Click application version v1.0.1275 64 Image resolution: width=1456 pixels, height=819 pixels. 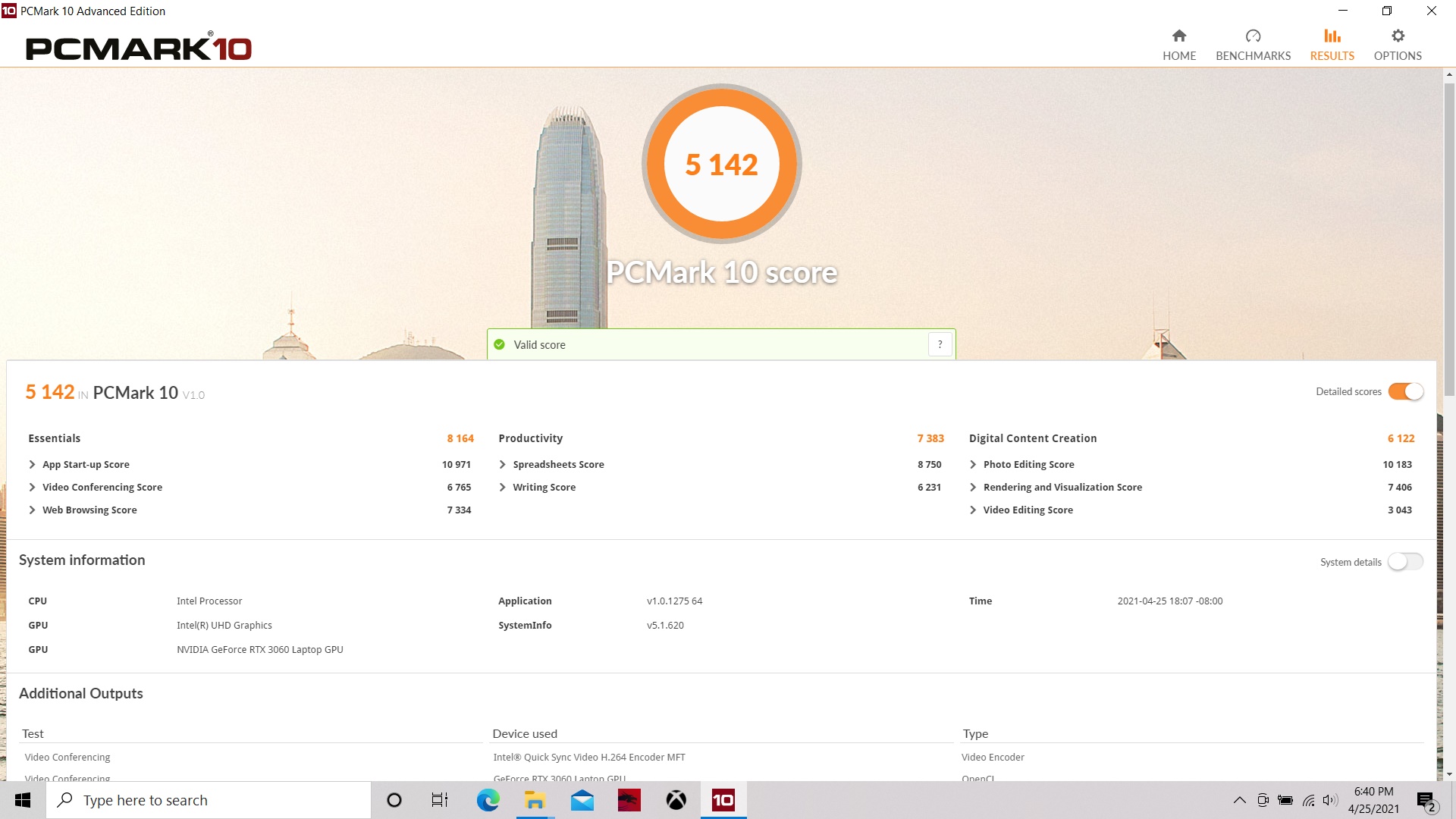(x=674, y=601)
